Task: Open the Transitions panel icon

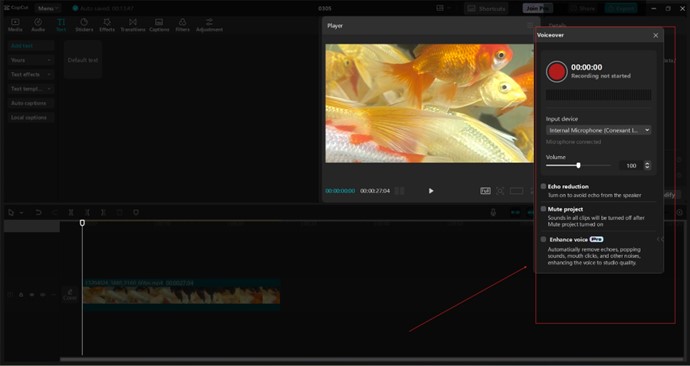Action: [132, 25]
